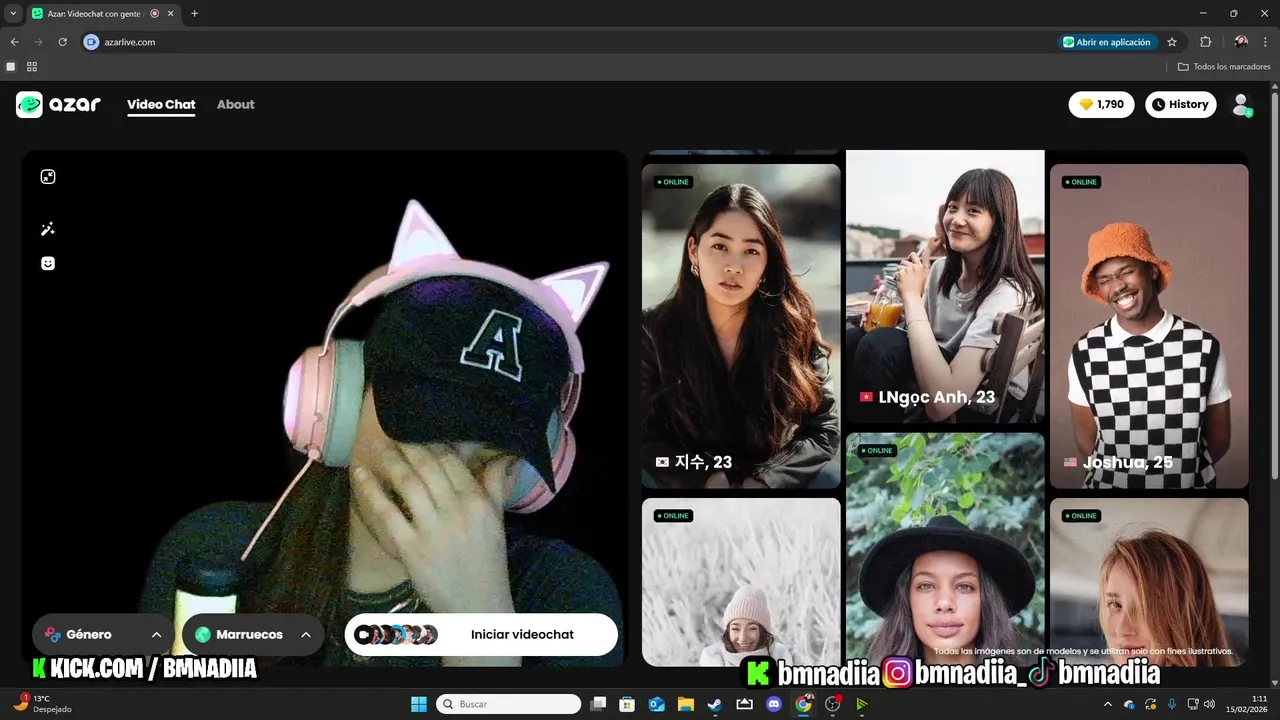The height and width of the screenshot is (720, 1280).
Task: Open the snowy beanie profile card
Action: coord(741,582)
